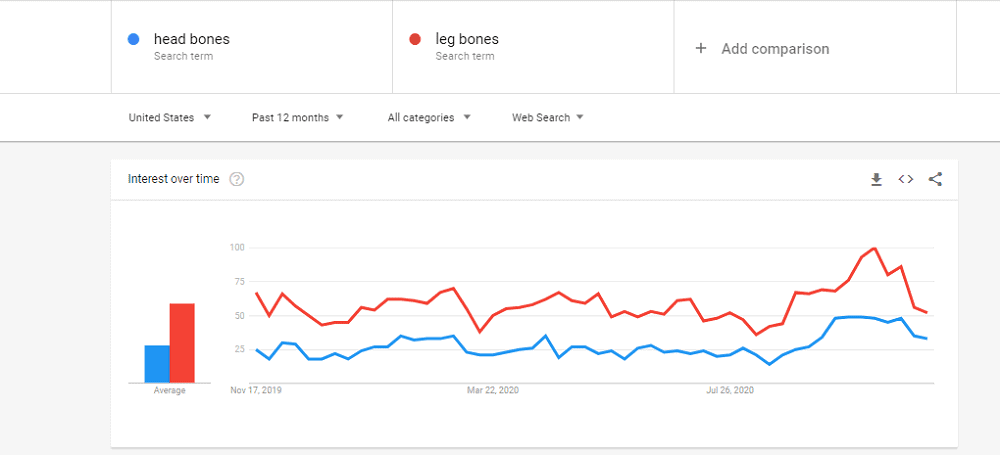Click the peak of the red line
Viewport: 1000px width, 455px height.
(x=874, y=248)
